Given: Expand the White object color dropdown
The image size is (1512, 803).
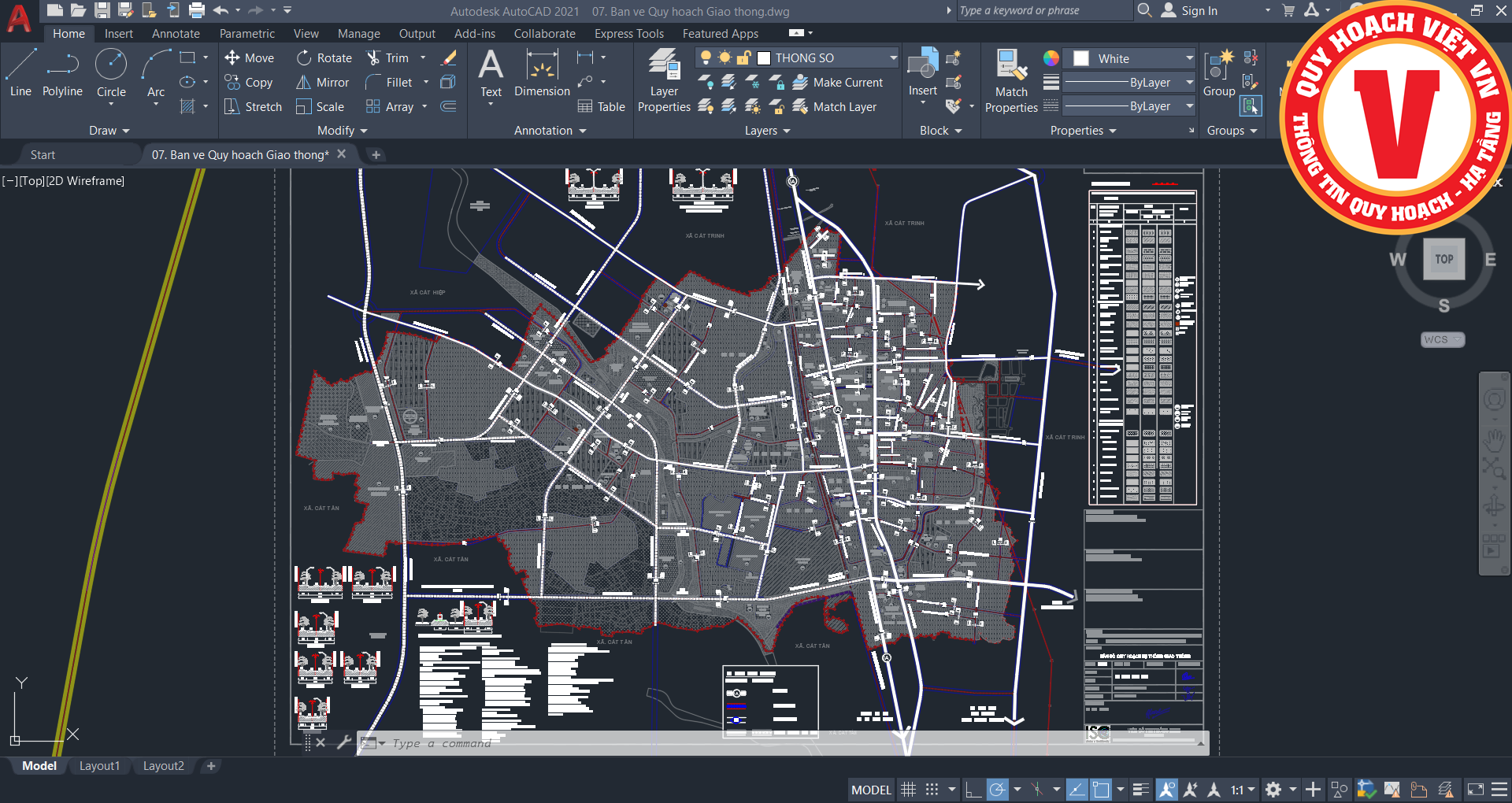Looking at the screenshot, I should tap(1189, 59).
